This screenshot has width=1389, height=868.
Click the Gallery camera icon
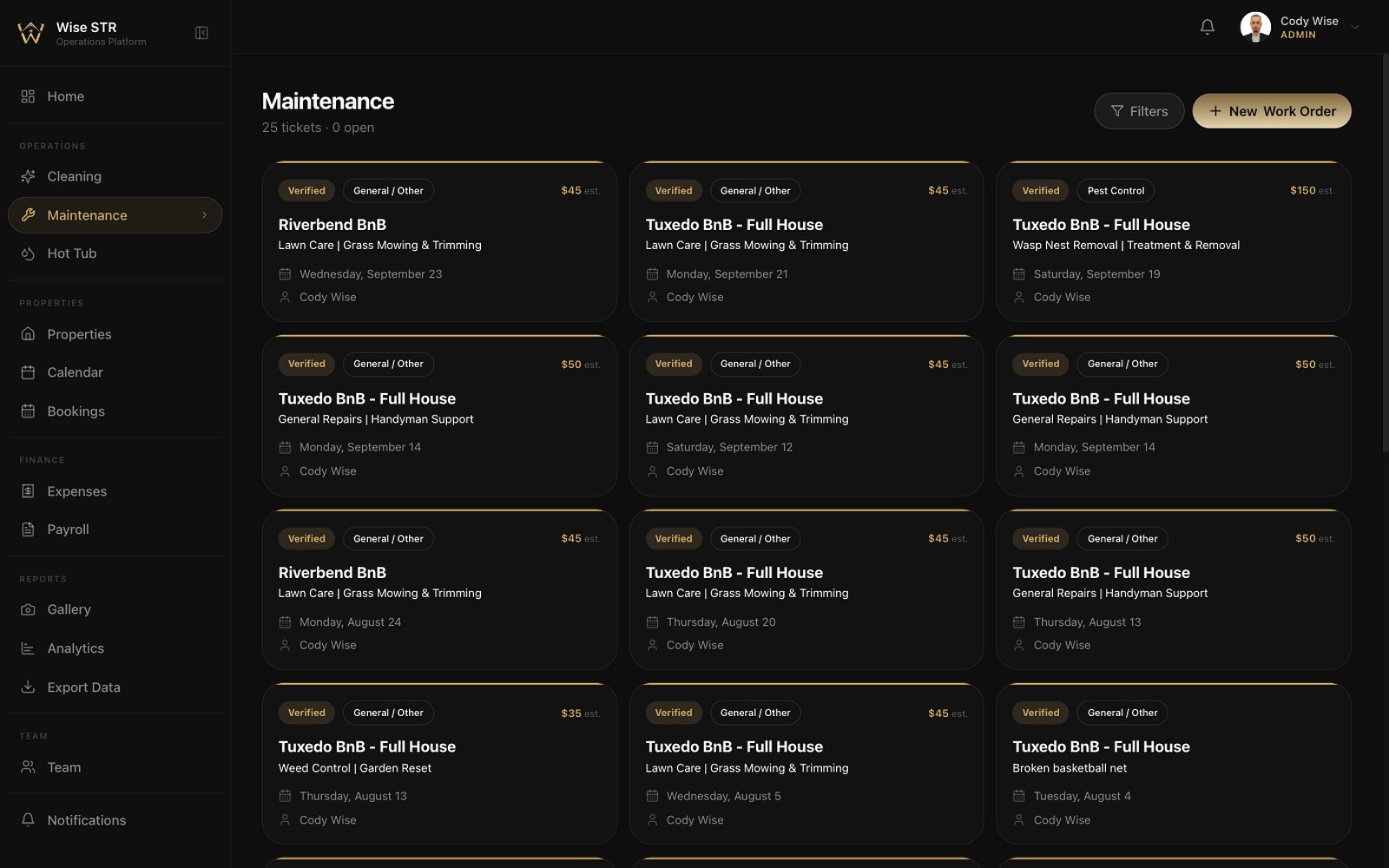click(x=28, y=609)
